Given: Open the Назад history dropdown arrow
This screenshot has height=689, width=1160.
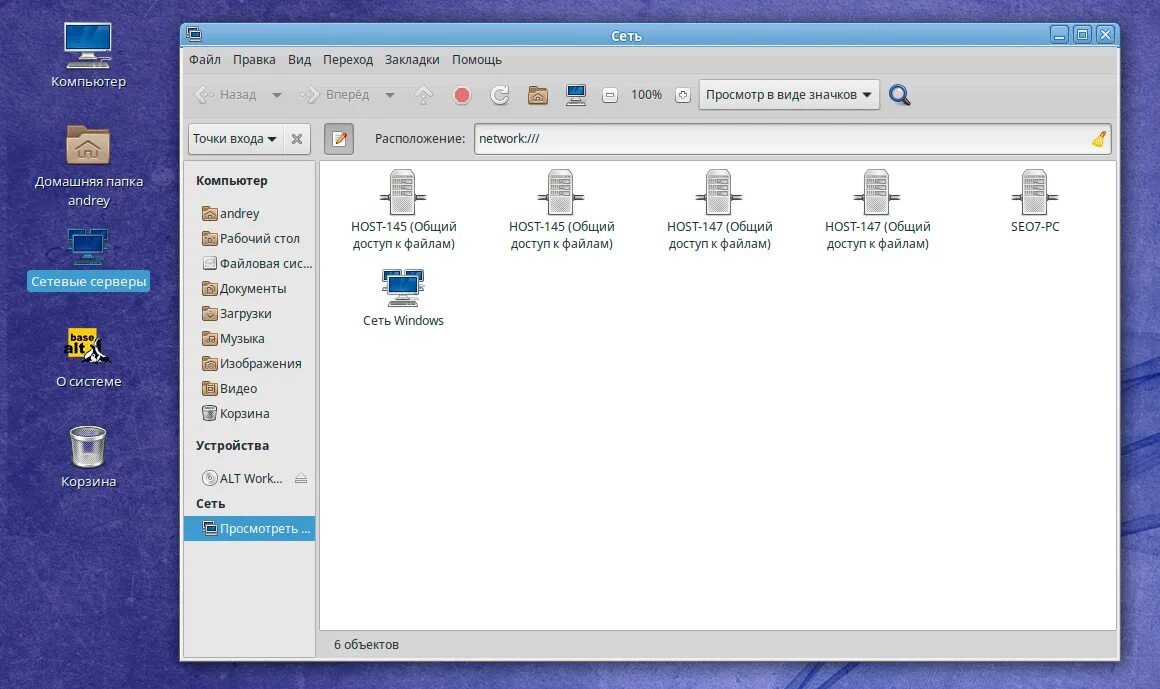Looking at the screenshot, I should coord(277,95).
